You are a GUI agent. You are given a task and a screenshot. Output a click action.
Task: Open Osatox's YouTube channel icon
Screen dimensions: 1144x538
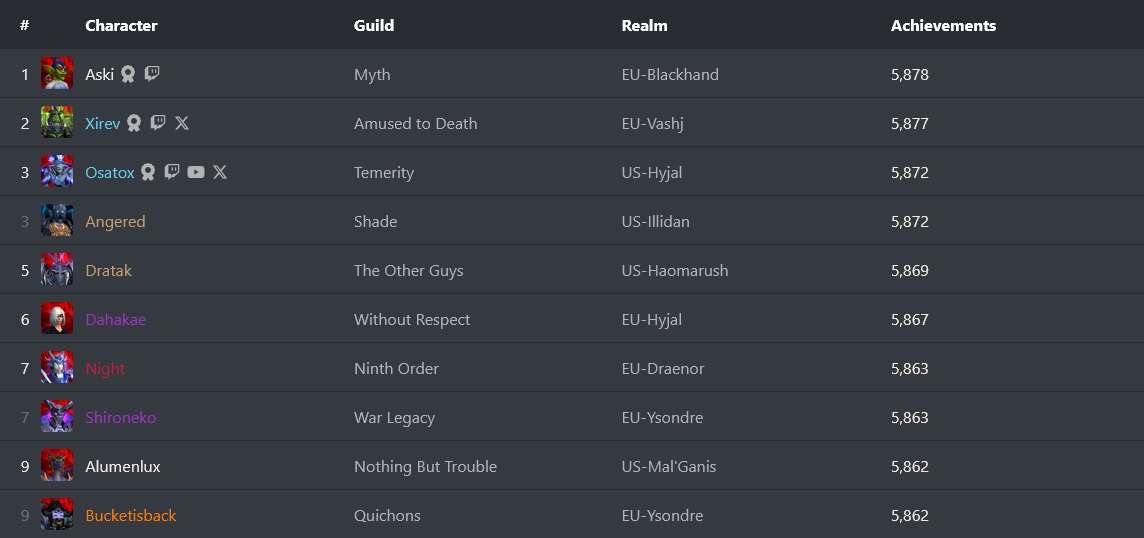(x=196, y=172)
